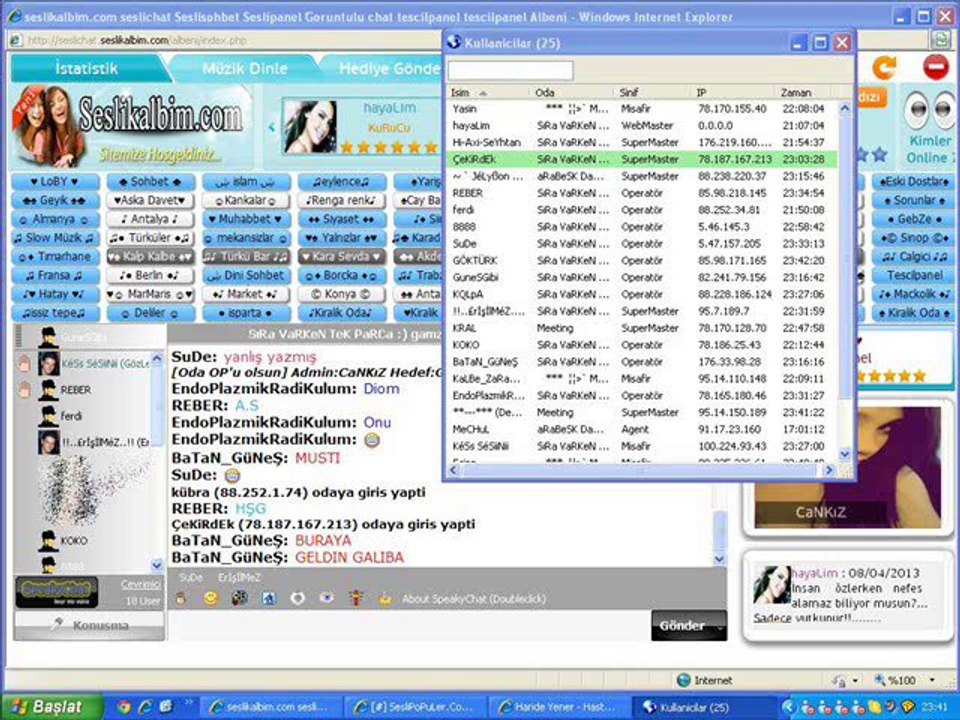This screenshot has height=720, width=960.
Task: Expand the quick launch chevron
Action: 189,703
